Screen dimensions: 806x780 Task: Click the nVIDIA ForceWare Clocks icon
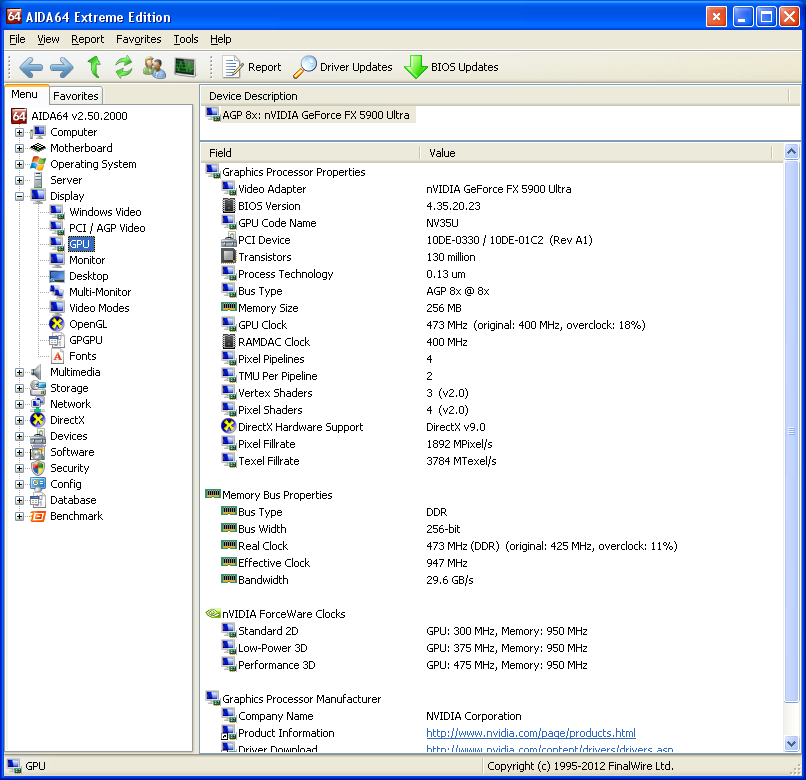pyautogui.click(x=213, y=613)
